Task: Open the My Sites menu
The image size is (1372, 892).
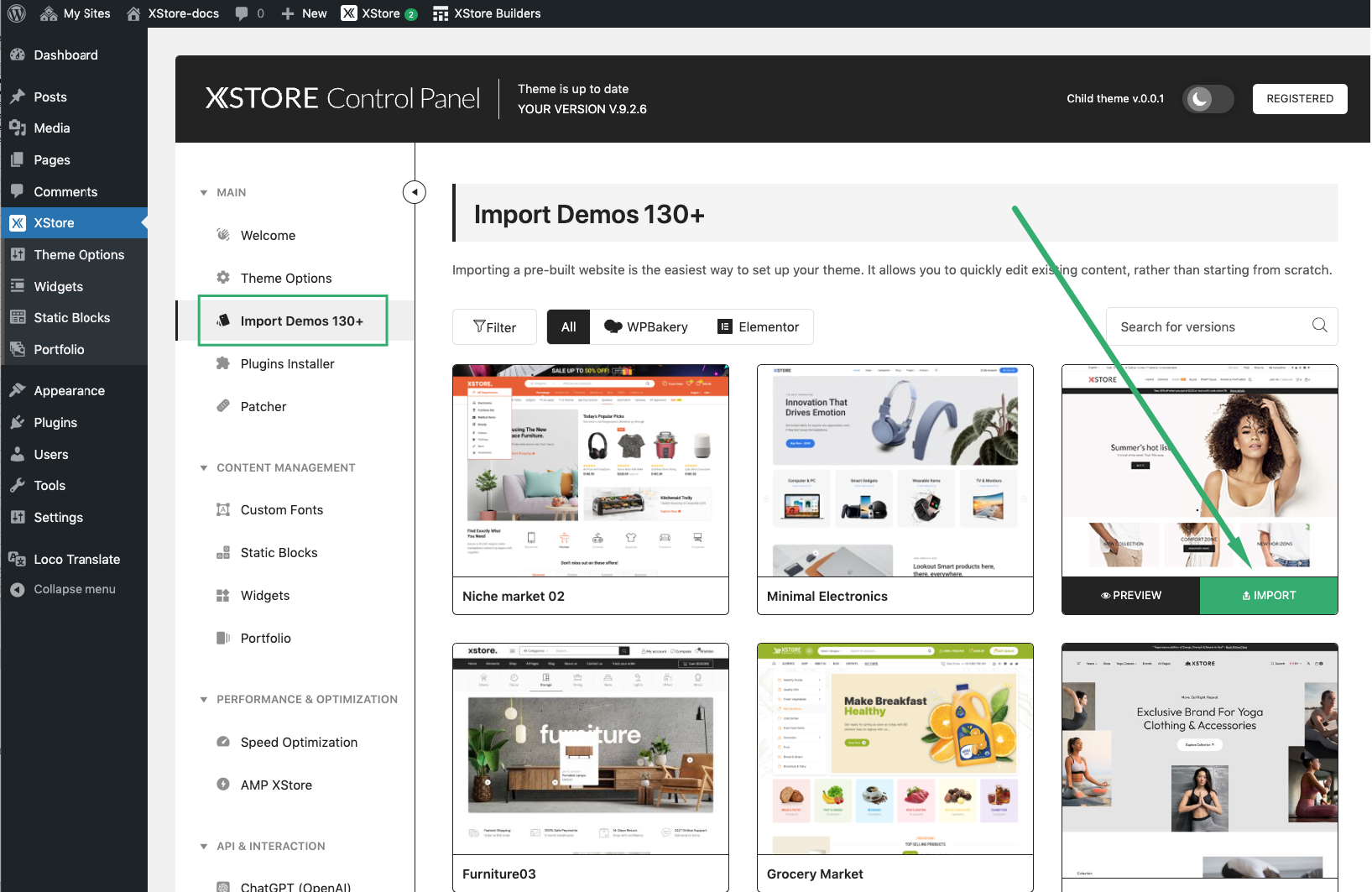Action: [x=75, y=13]
